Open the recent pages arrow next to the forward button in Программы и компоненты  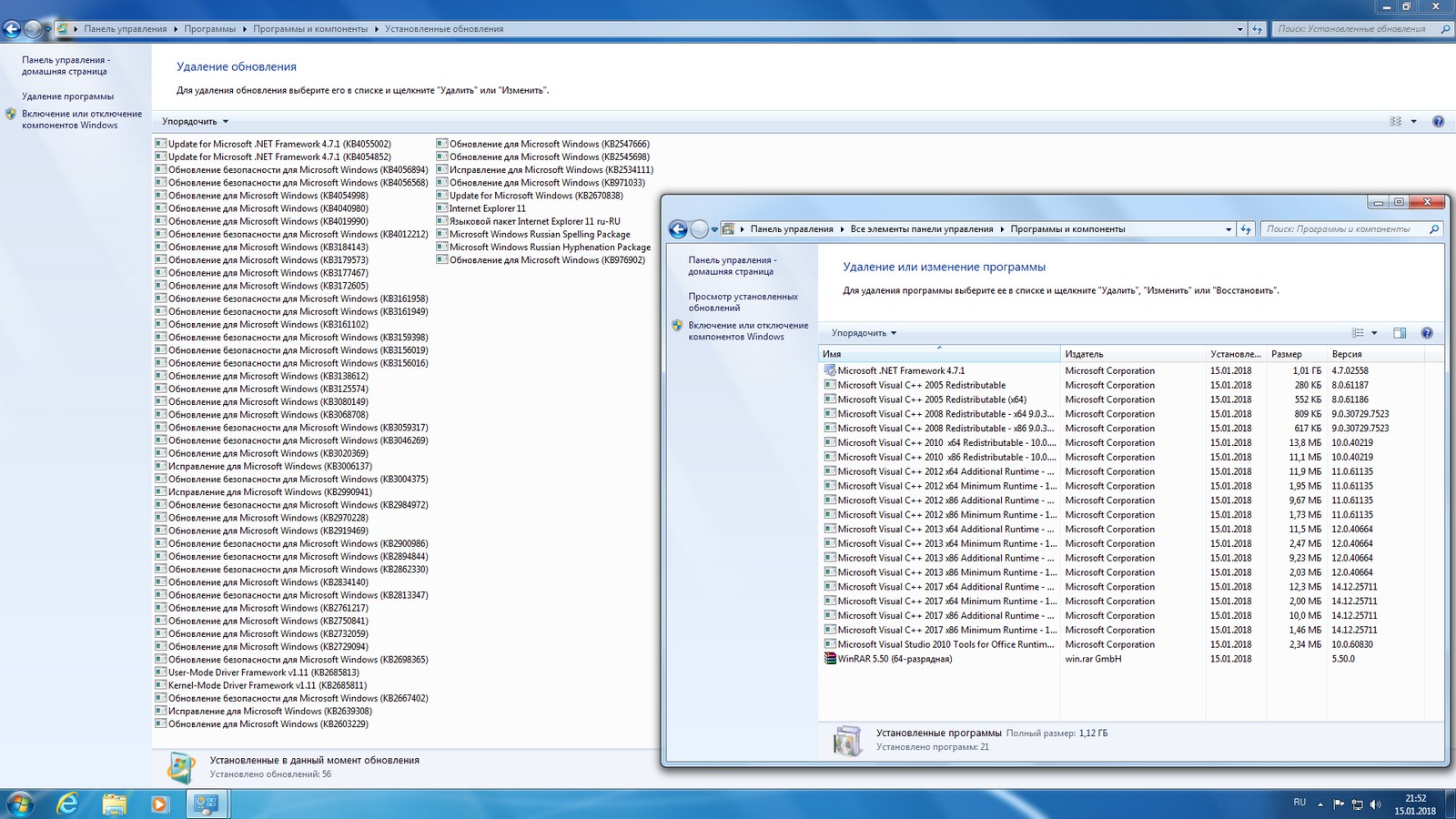[x=714, y=229]
